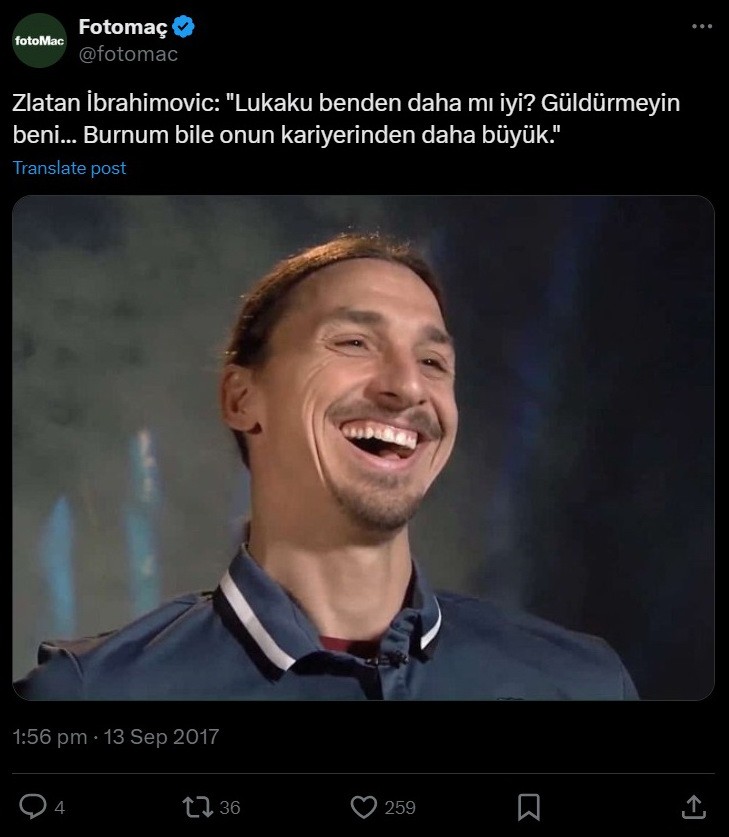729x837 pixels.
Task: Bookmark this post
Action: click(x=529, y=807)
